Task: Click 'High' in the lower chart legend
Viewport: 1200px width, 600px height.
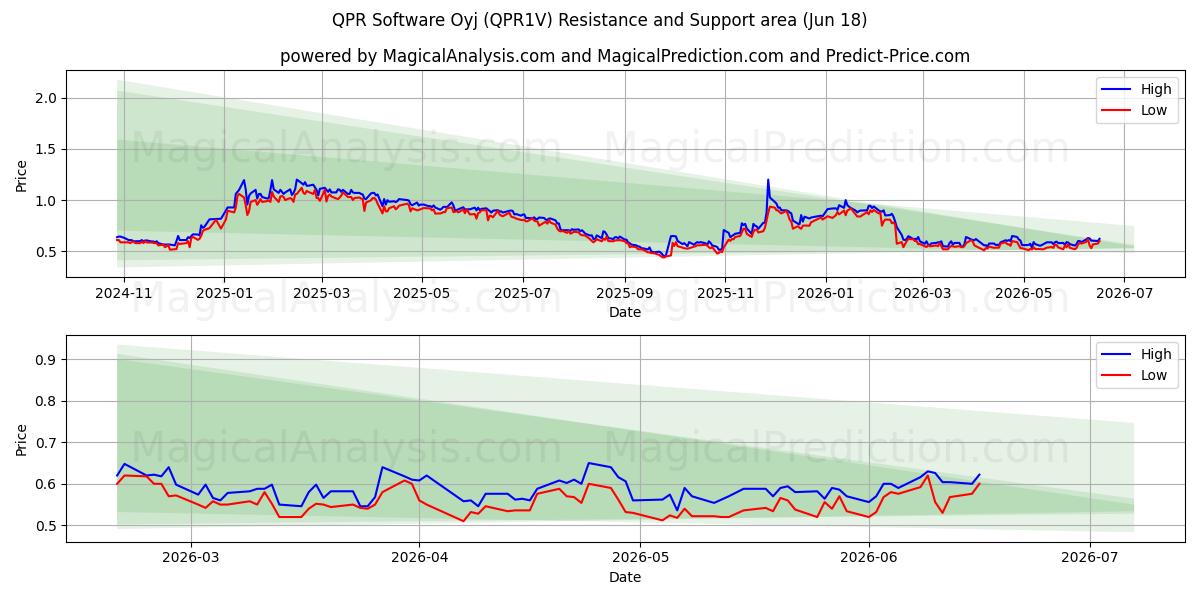Action: point(1156,354)
